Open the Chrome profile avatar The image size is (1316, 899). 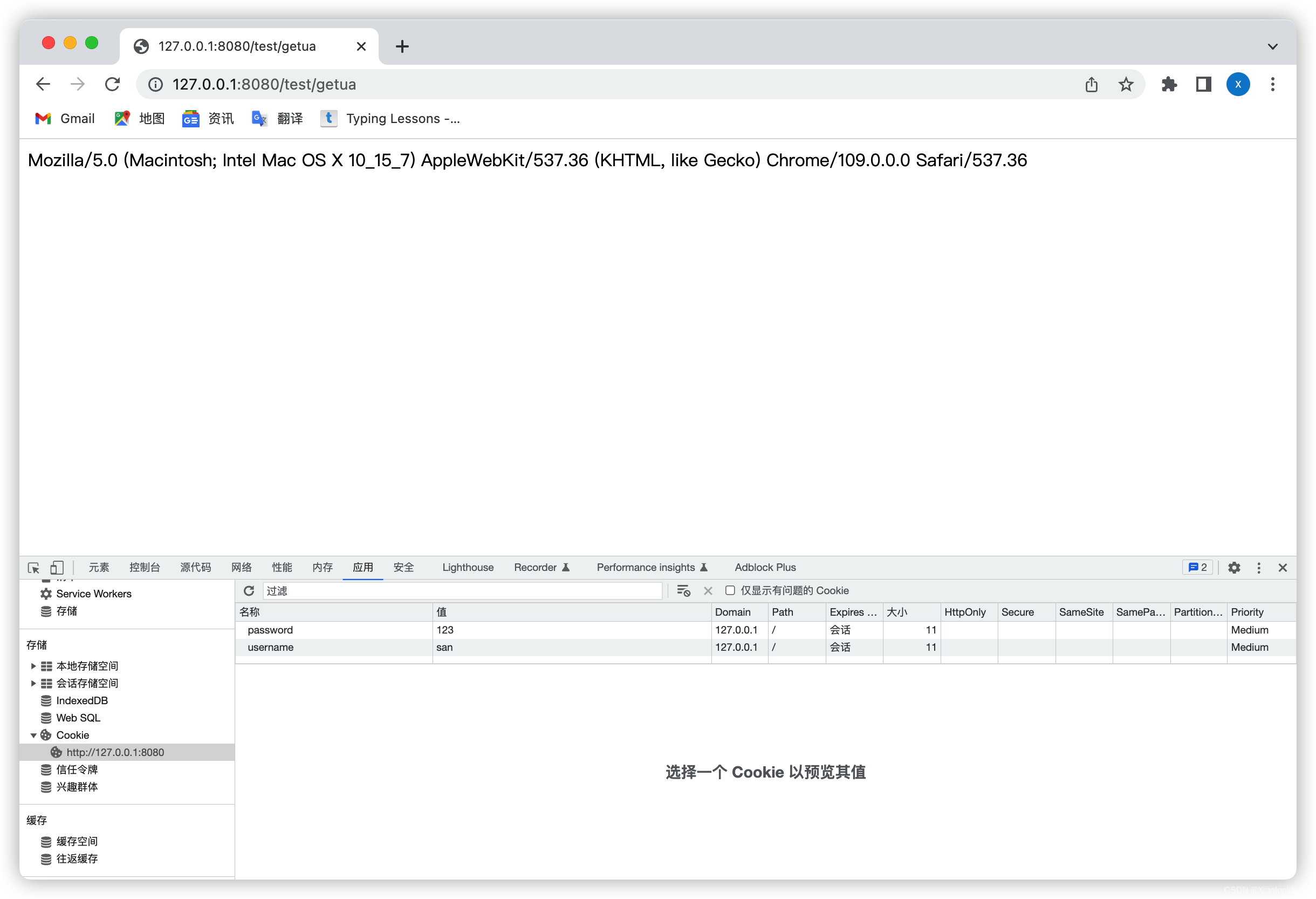point(1238,84)
